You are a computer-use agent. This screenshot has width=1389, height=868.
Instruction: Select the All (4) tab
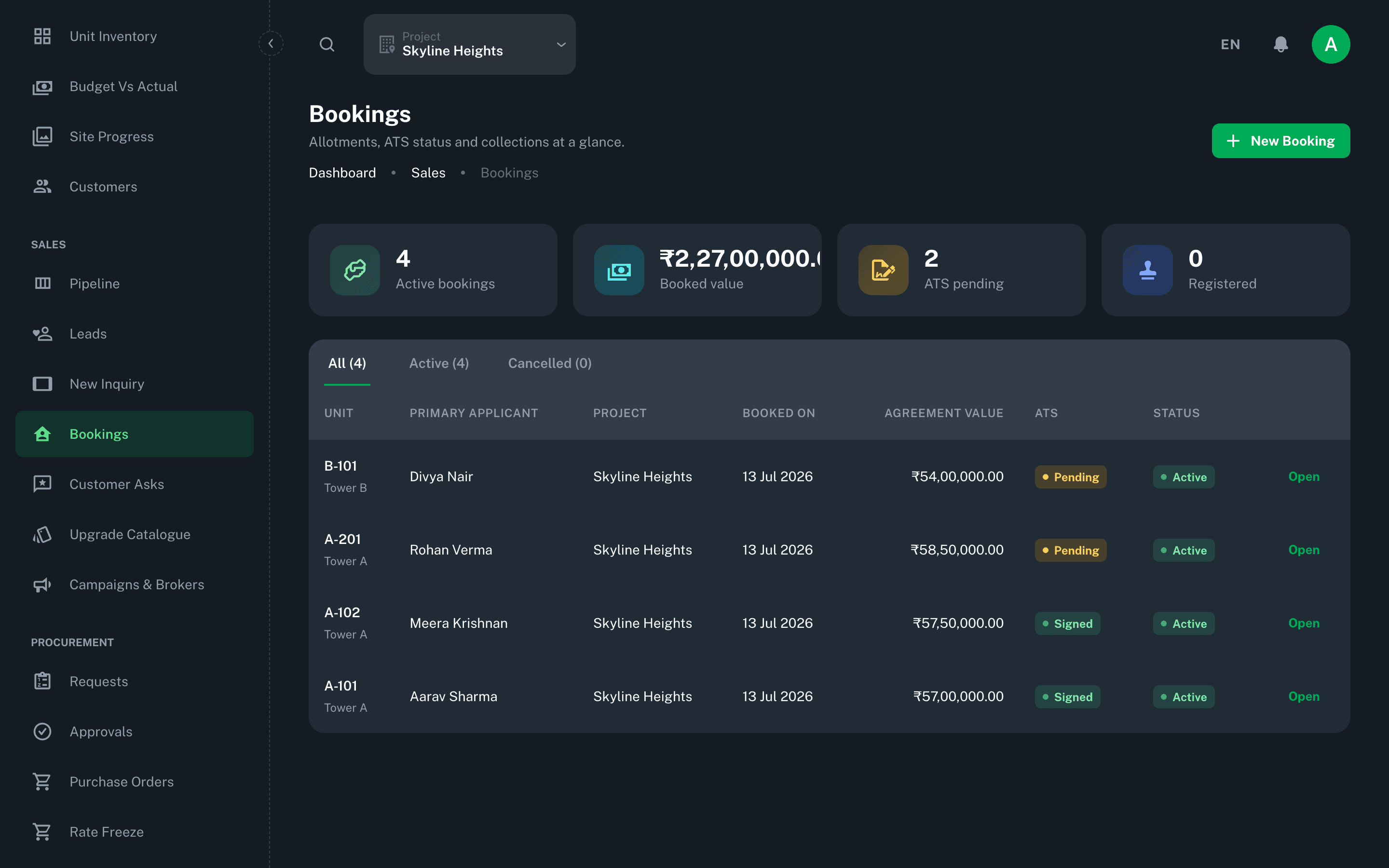tap(347, 363)
